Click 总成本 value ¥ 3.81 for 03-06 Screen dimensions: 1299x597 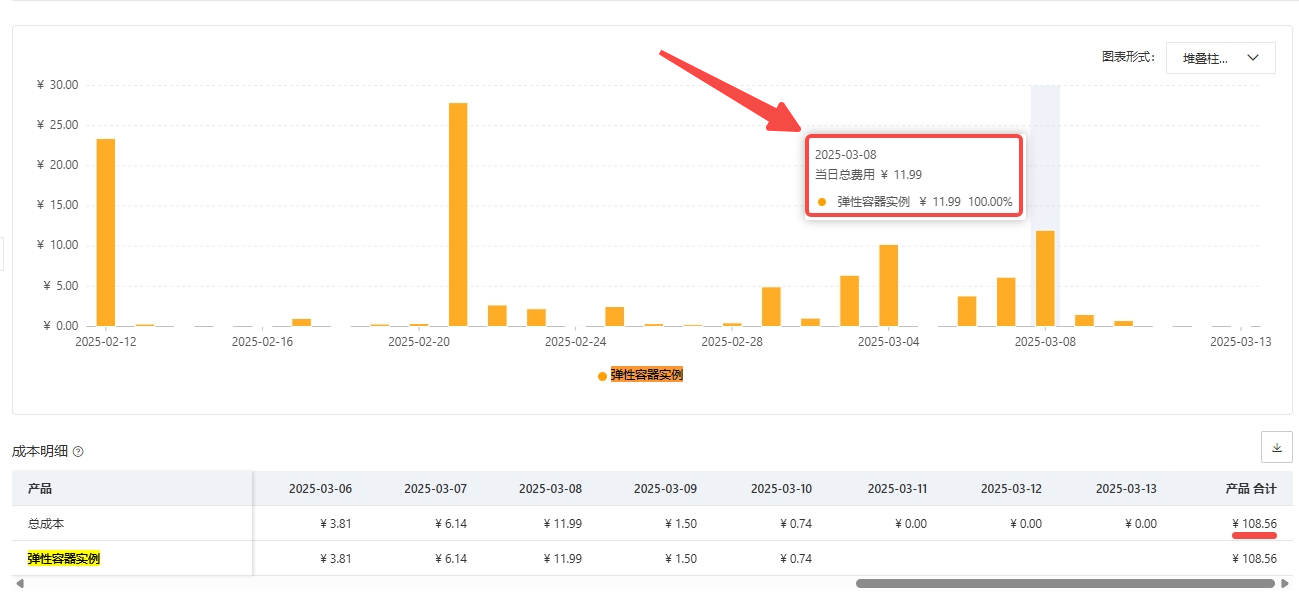[336, 524]
